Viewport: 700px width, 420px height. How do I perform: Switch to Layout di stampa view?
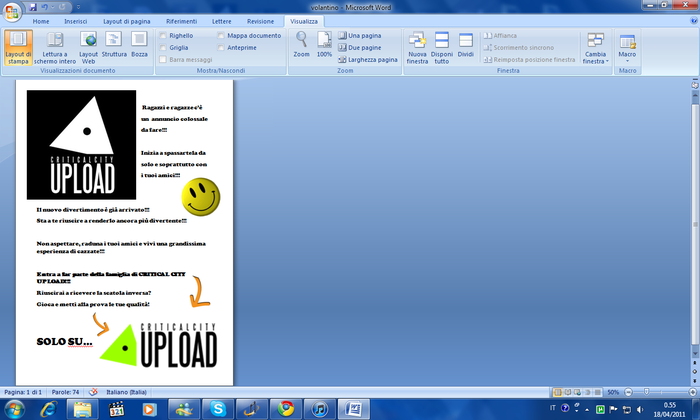point(18,48)
